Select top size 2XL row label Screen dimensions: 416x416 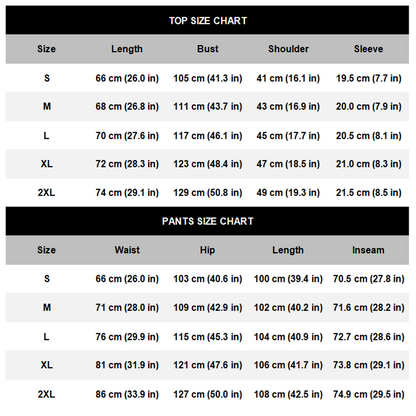(x=46, y=193)
